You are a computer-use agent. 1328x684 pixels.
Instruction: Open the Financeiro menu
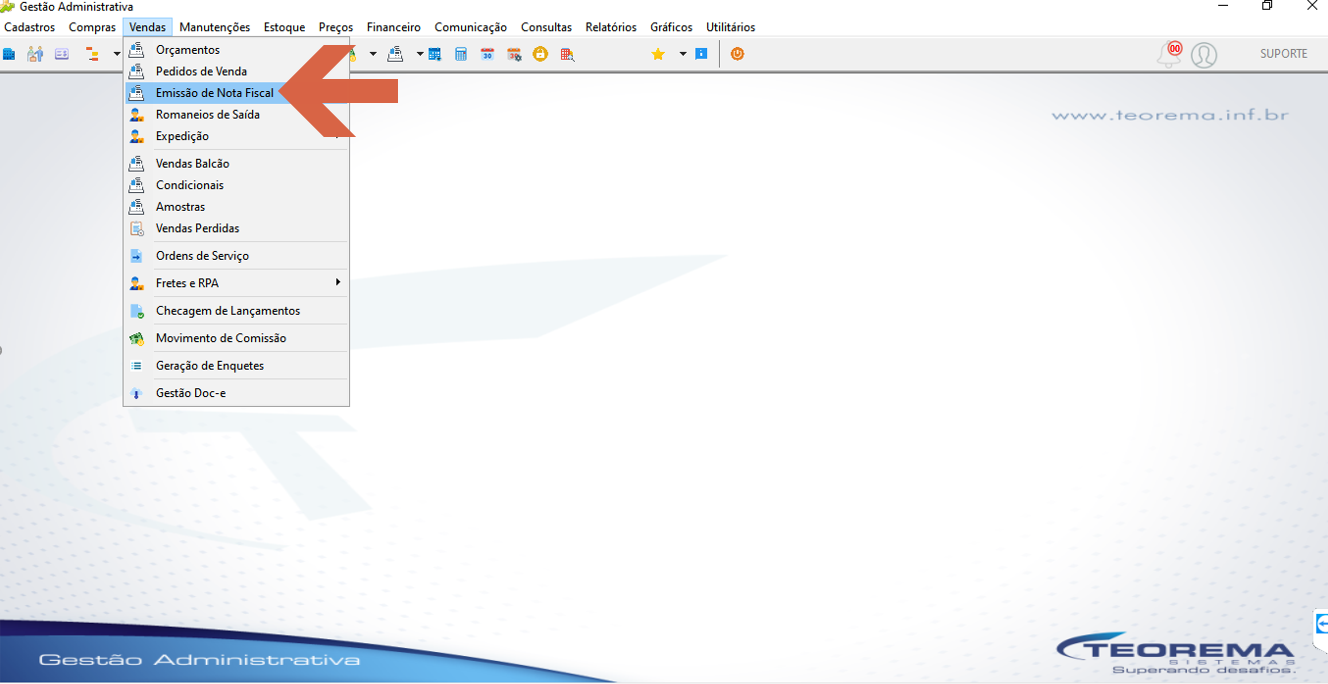[x=394, y=27]
